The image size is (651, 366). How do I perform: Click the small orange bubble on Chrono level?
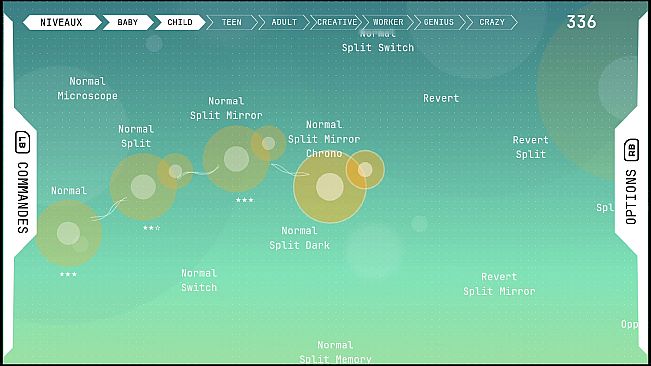click(x=365, y=170)
